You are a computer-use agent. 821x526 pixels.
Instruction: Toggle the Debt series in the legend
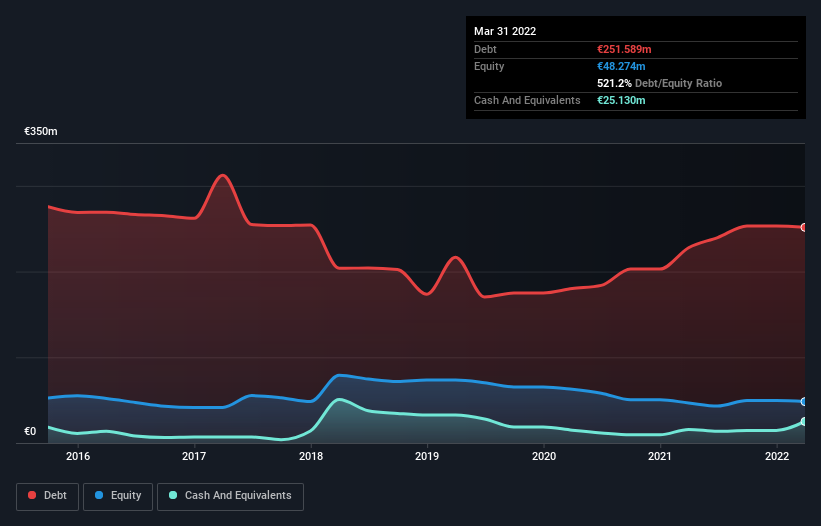pos(47,496)
